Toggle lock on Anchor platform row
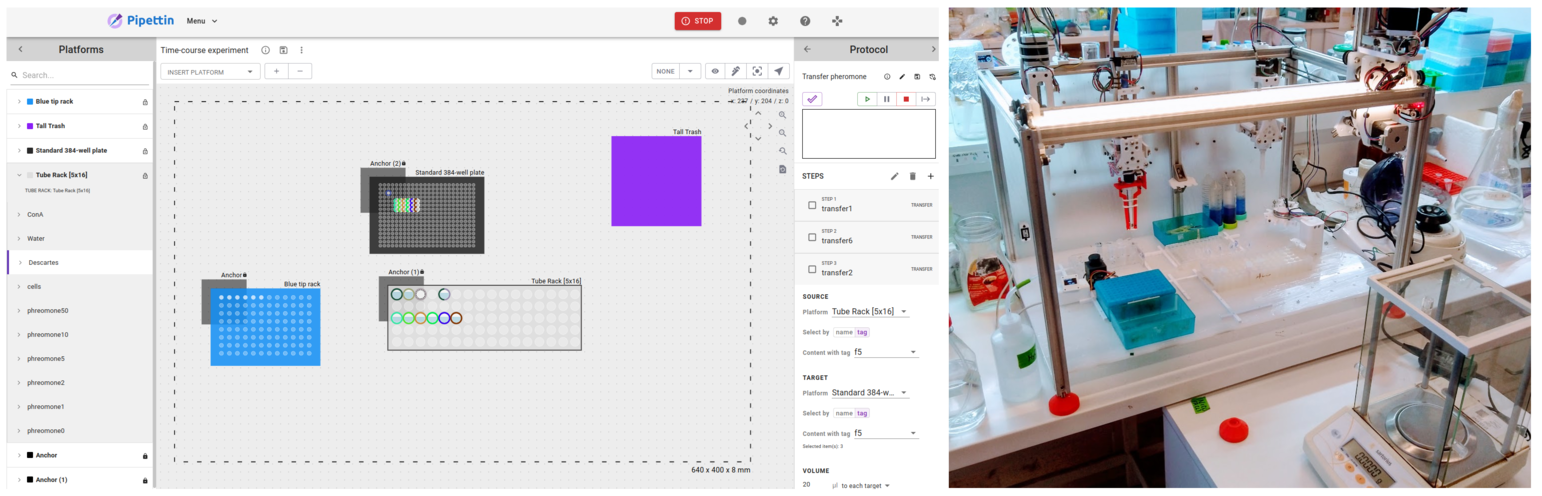 coord(145,456)
